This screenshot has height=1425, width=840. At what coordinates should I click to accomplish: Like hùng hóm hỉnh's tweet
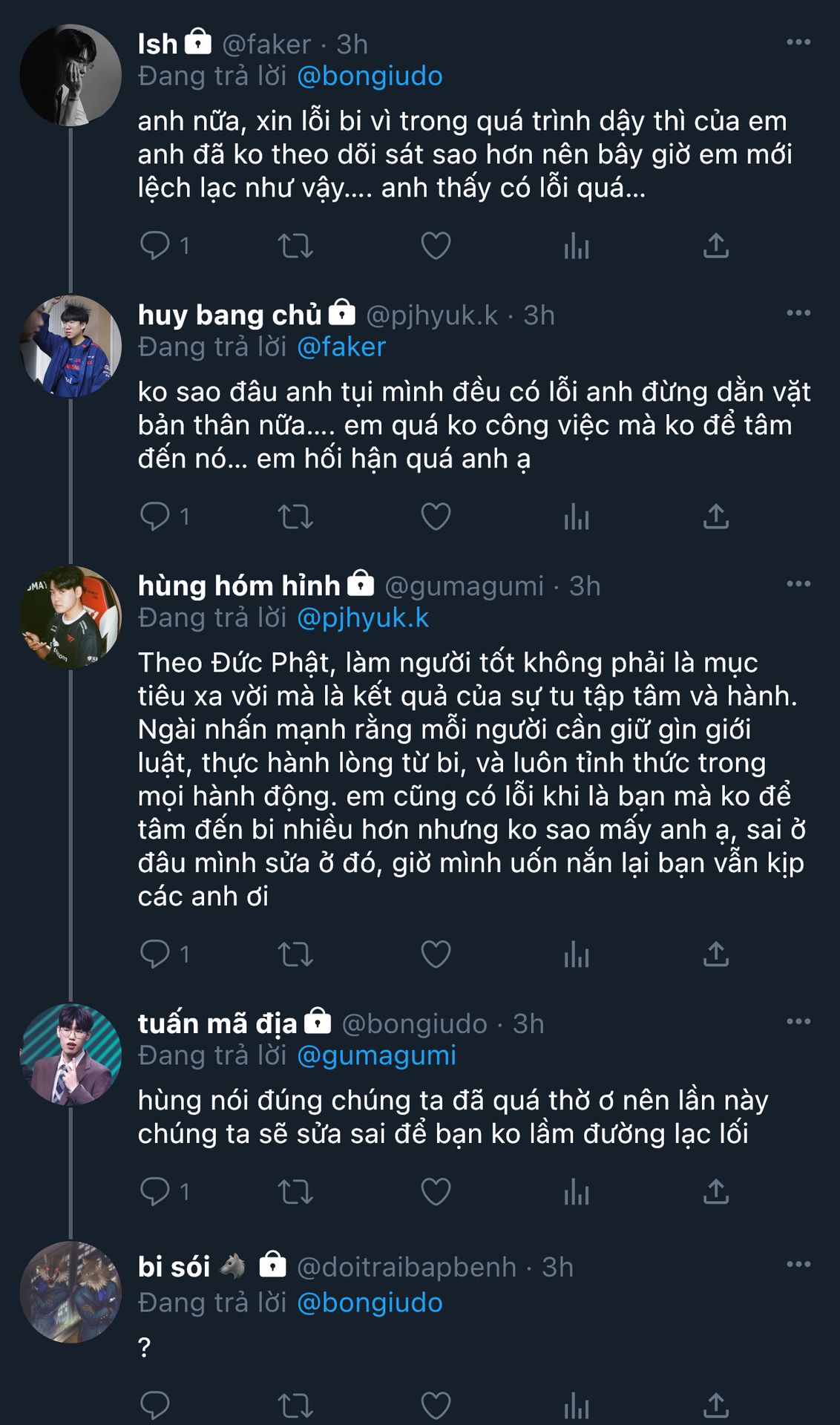pos(436,954)
